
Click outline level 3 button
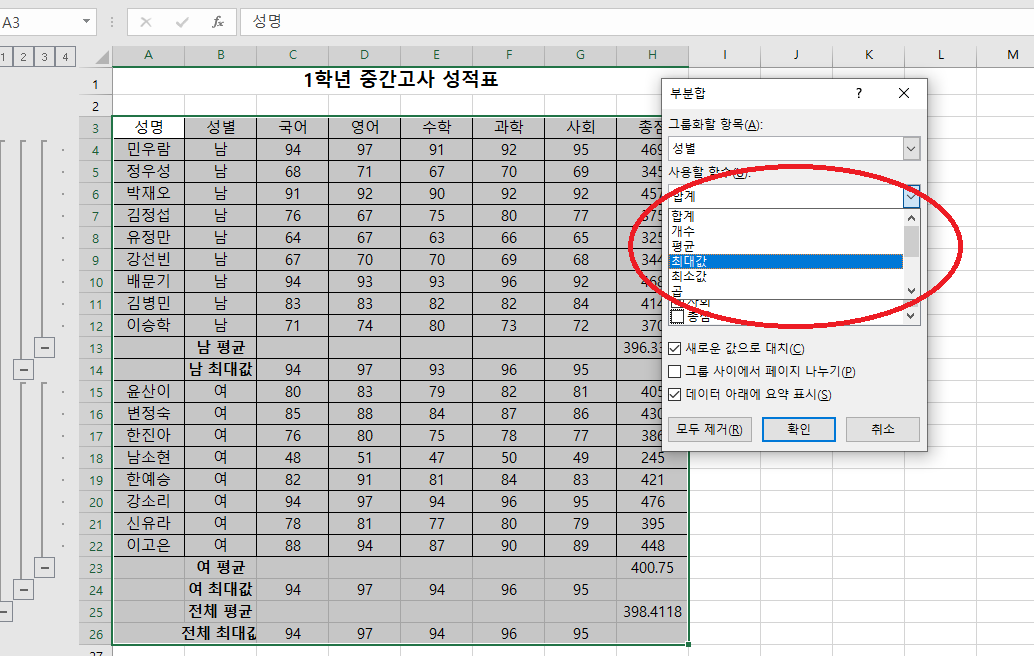(43, 57)
